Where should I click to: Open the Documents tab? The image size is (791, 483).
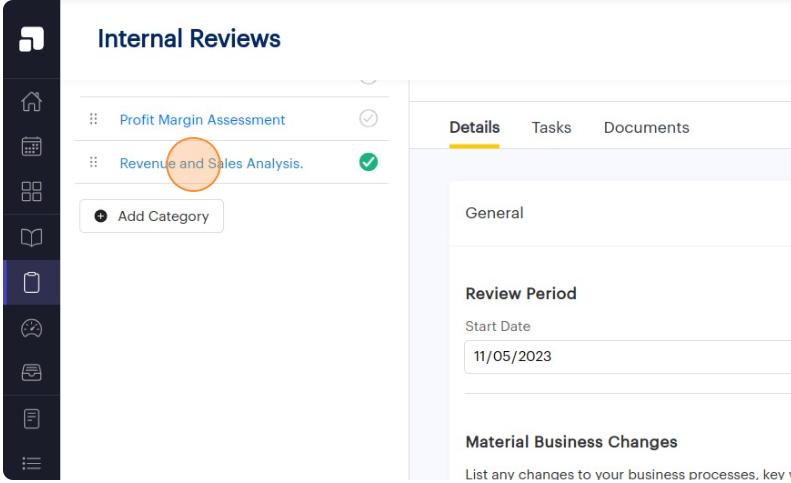646,127
